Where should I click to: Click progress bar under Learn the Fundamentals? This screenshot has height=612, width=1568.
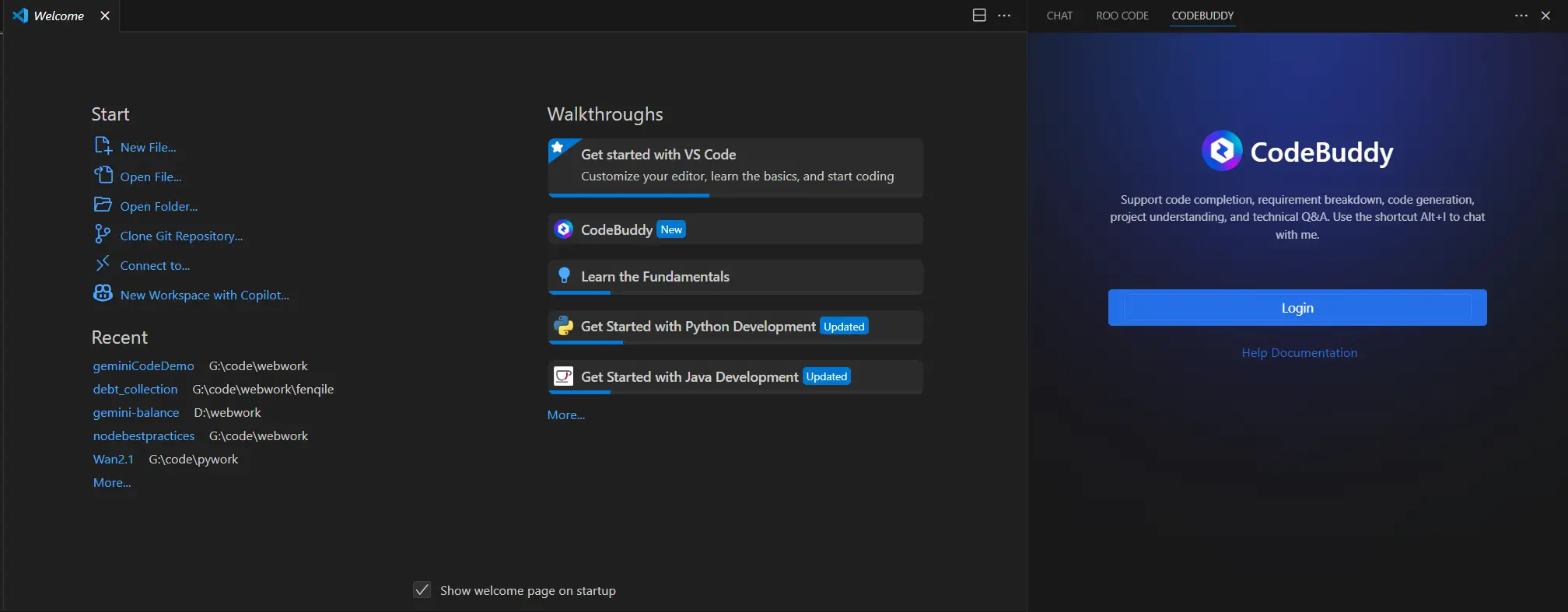coord(736,293)
